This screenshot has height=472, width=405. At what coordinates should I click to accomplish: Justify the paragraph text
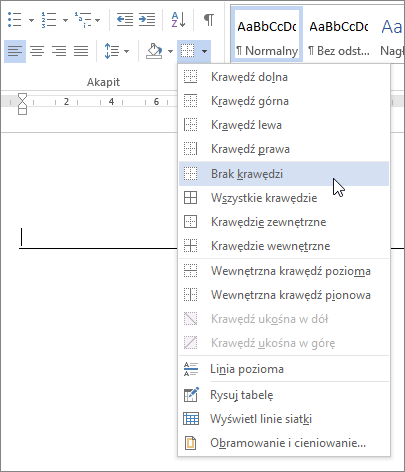coord(81,51)
